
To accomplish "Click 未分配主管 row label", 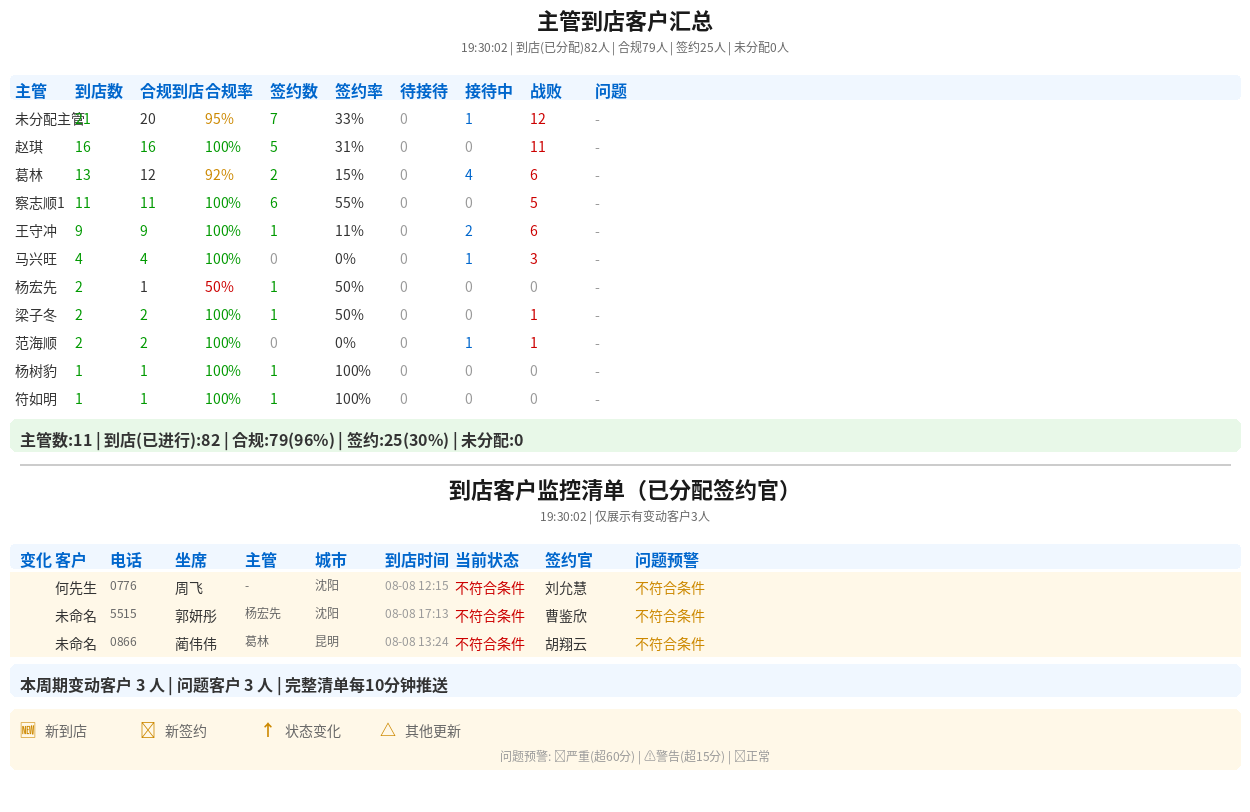I will tap(50, 119).
